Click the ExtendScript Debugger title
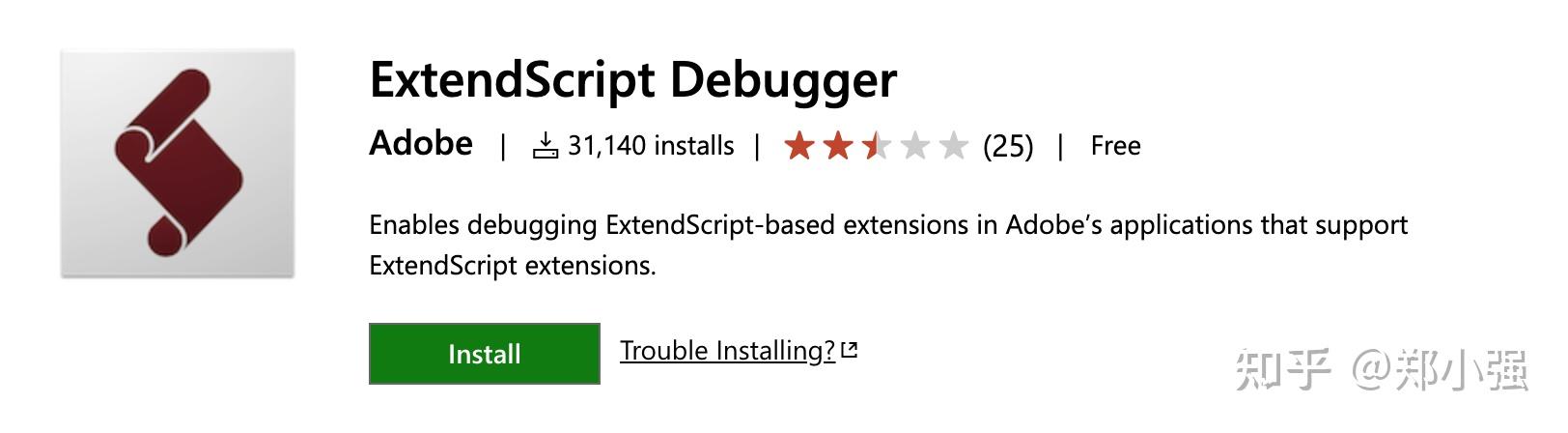The image size is (1568, 433). click(633, 81)
